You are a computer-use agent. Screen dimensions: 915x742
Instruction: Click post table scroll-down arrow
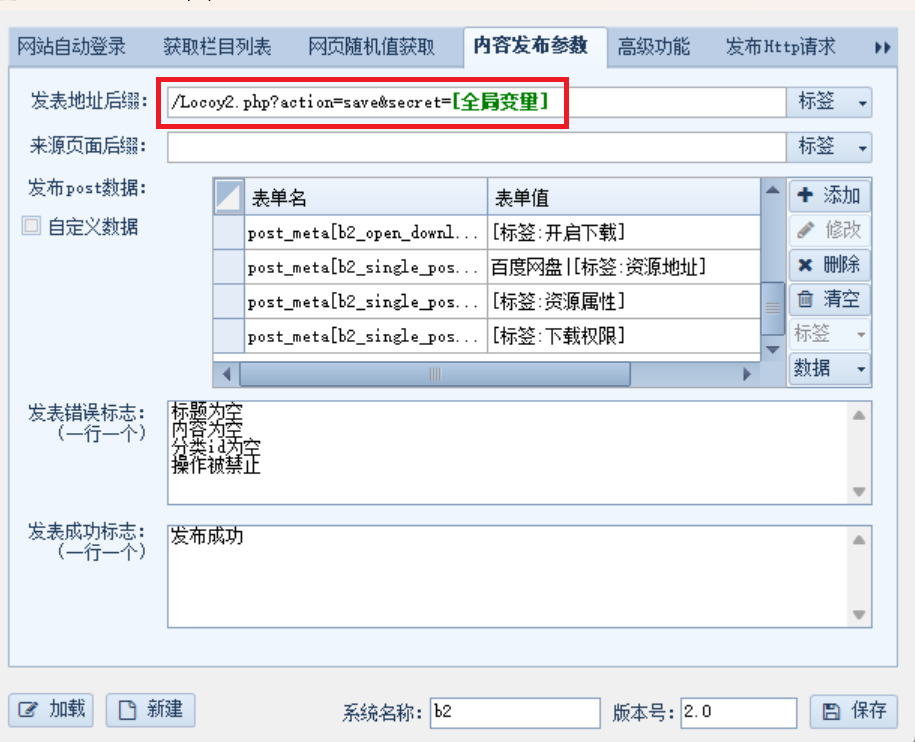click(x=773, y=350)
